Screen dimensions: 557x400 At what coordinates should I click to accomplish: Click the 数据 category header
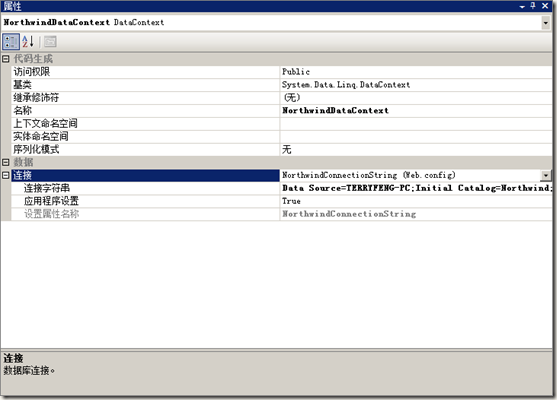click(x=23, y=162)
